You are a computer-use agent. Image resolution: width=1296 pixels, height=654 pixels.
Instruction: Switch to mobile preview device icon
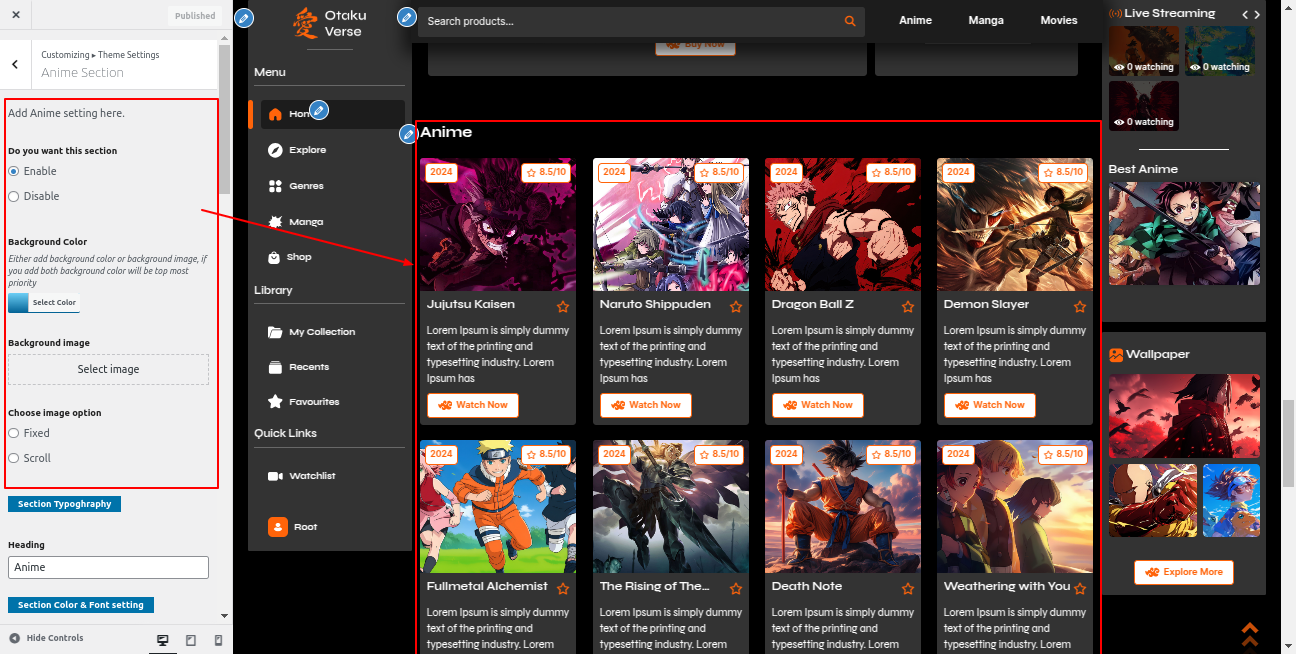[219, 640]
